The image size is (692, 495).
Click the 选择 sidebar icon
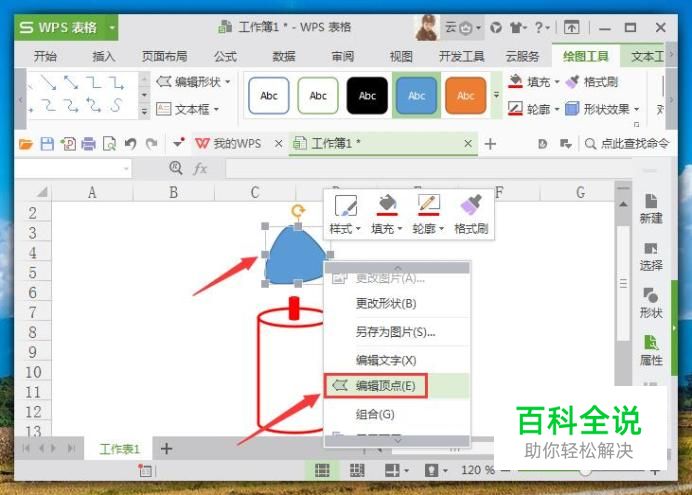[x=651, y=256]
